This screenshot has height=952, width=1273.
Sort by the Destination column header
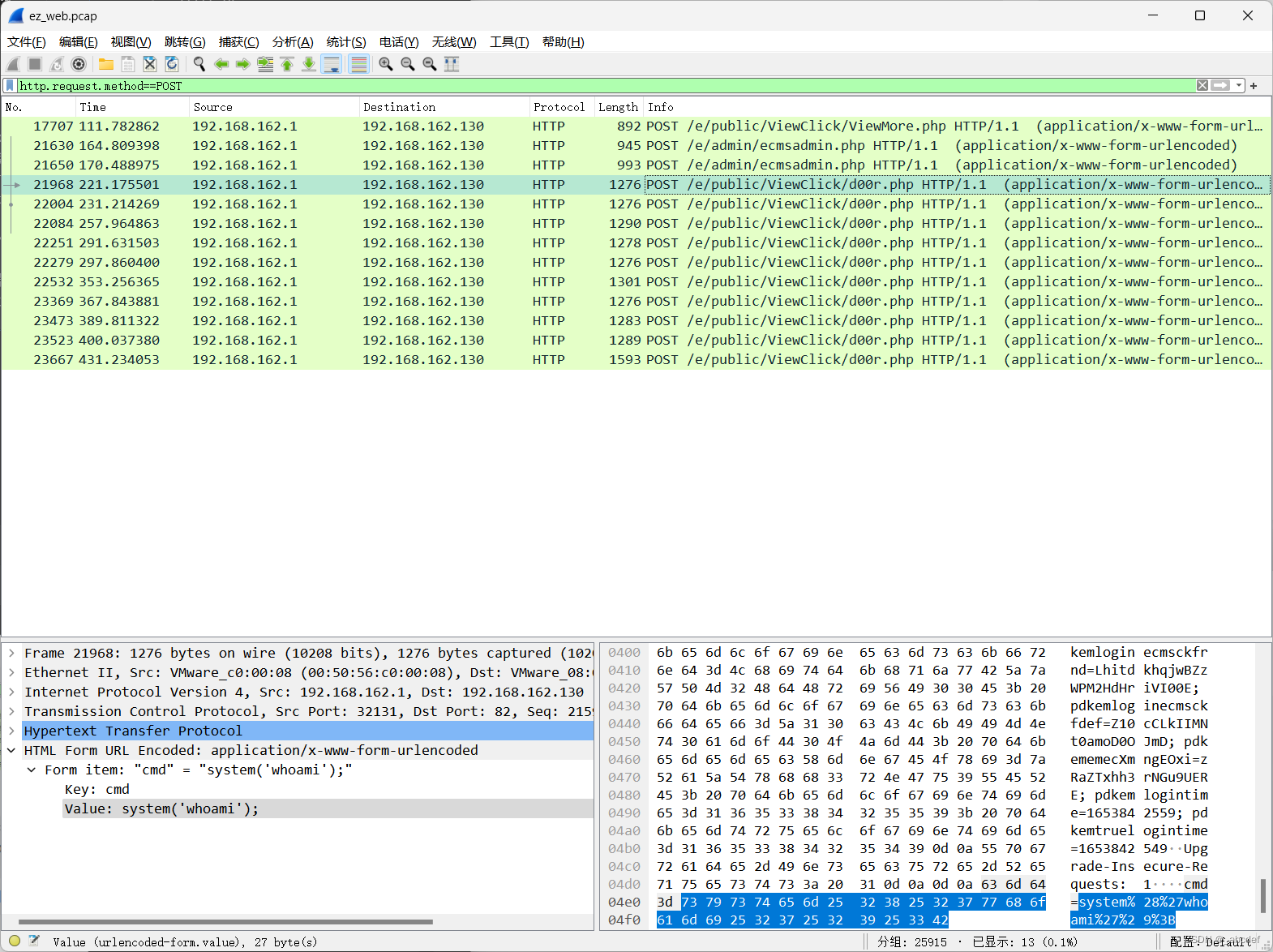[x=445, y=107]
